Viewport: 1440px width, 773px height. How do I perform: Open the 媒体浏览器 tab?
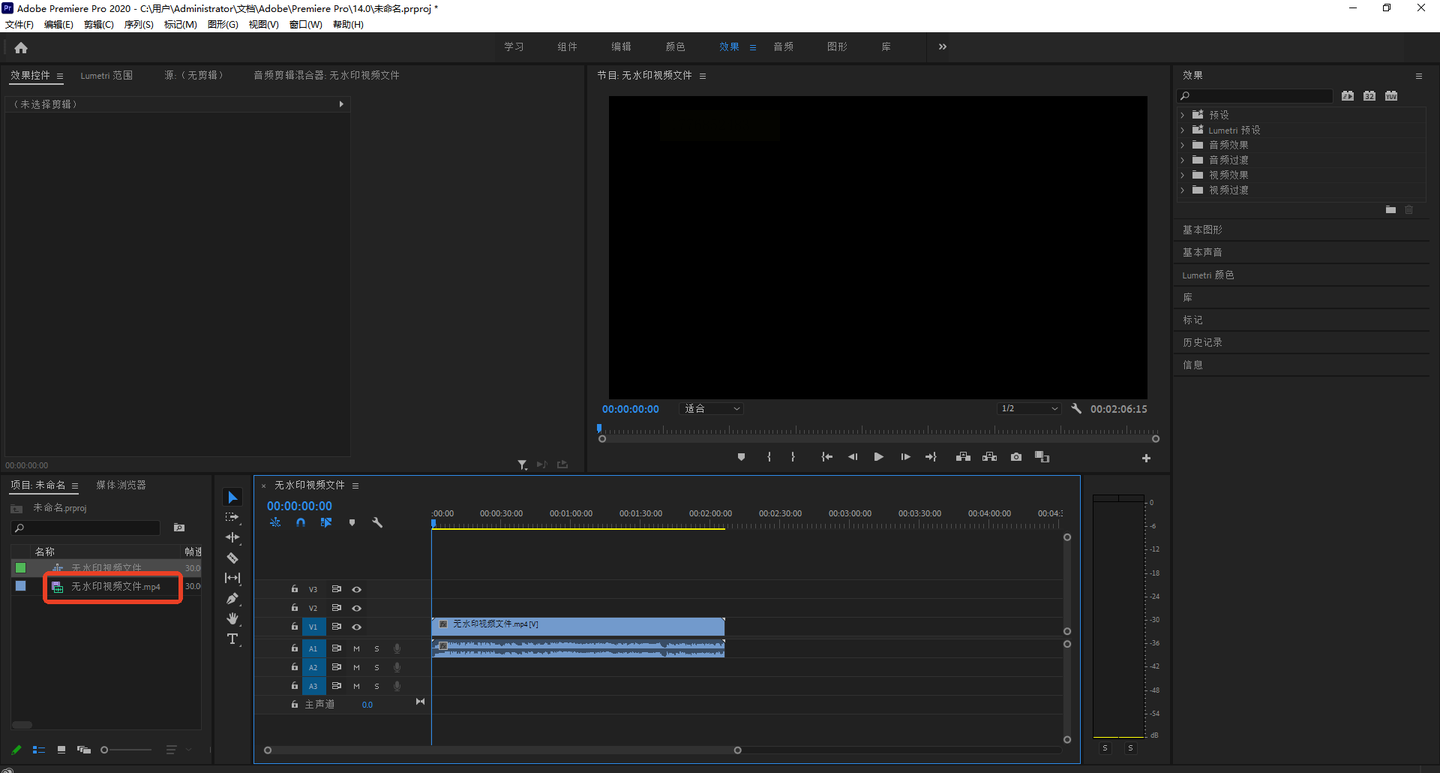click(x=121, y=485)
